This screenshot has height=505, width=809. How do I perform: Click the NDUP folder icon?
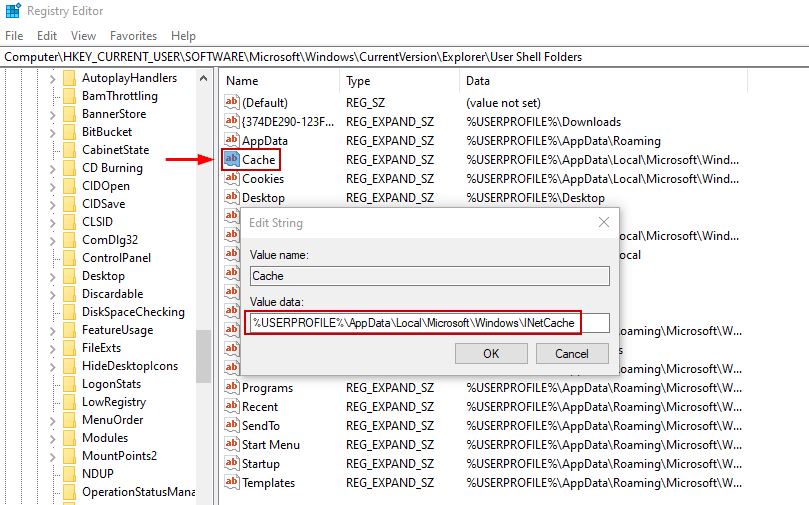(x=69, y=474)
